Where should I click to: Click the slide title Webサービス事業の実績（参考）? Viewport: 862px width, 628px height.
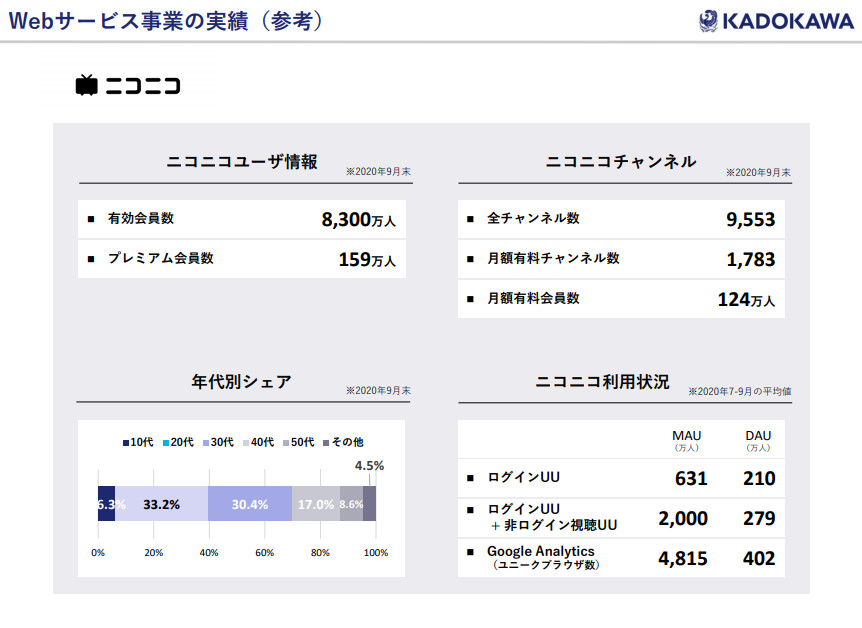(165, 21)
